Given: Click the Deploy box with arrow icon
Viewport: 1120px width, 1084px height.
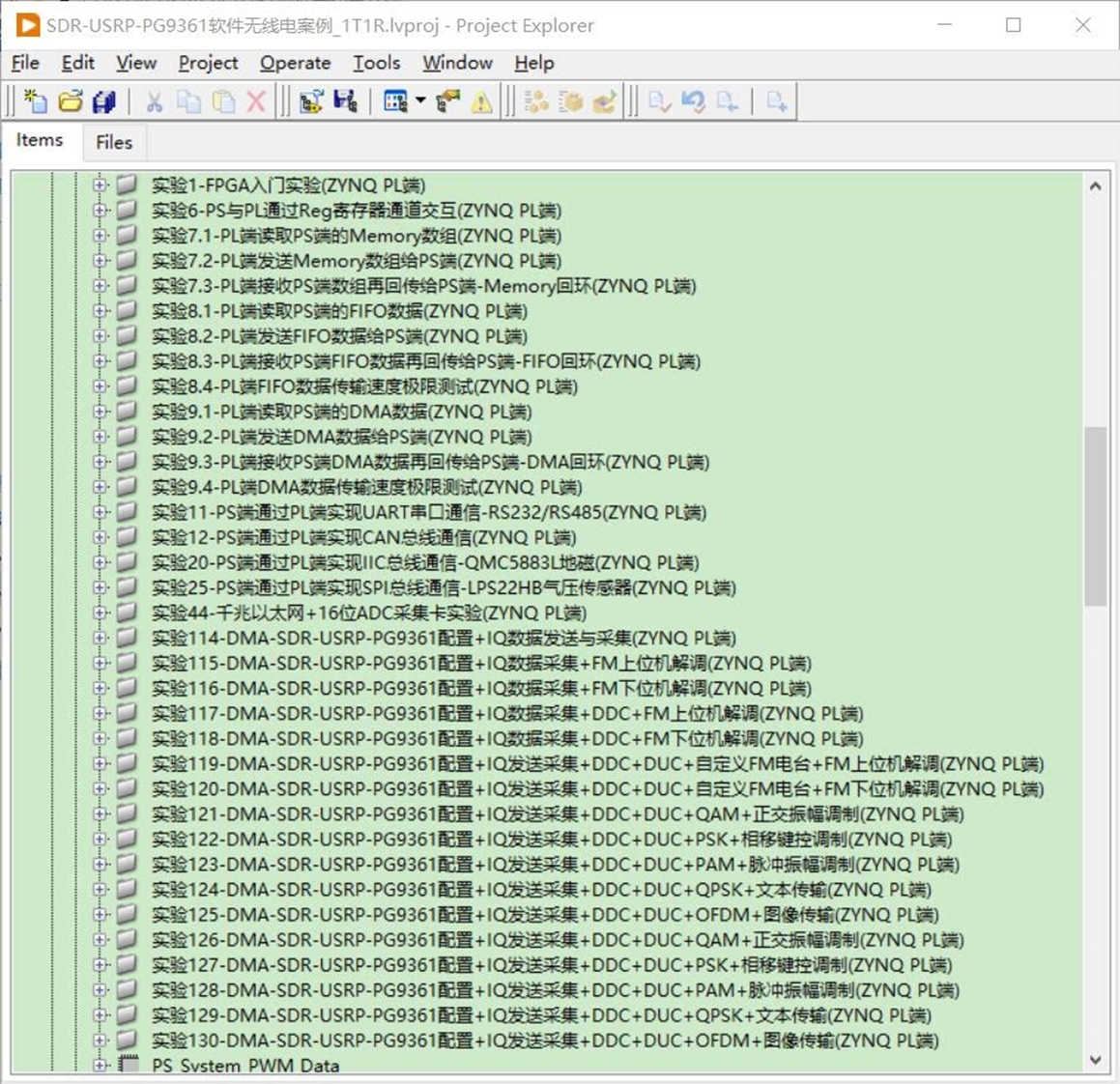Looking at the screenshot, I should [604, 101].
